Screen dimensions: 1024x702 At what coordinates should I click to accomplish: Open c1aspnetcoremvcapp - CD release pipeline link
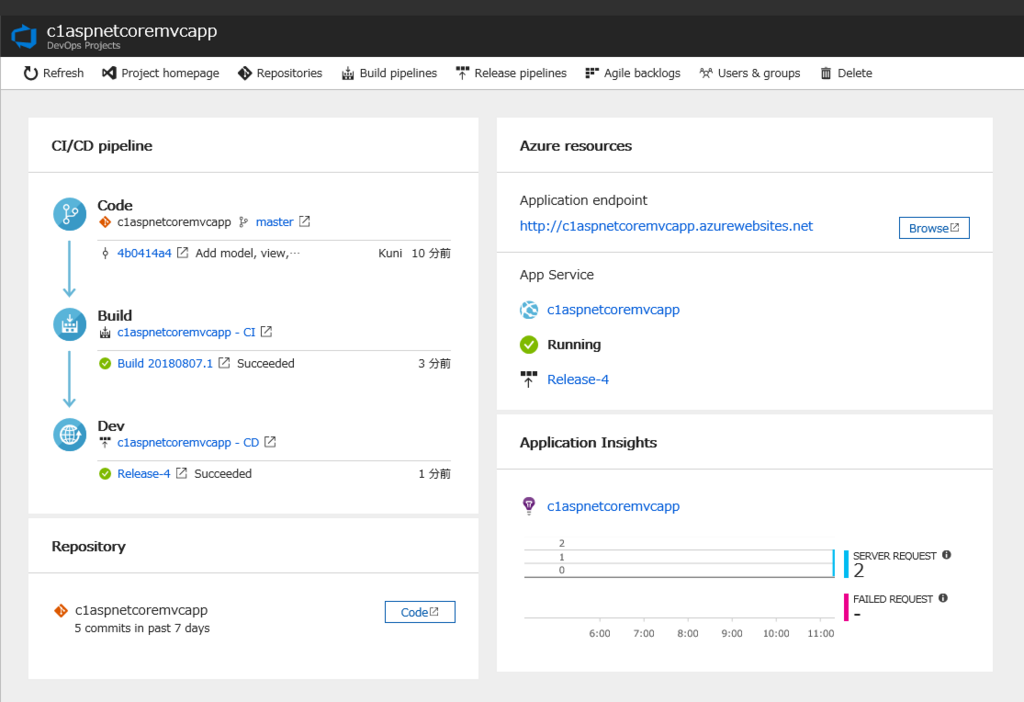188,443
